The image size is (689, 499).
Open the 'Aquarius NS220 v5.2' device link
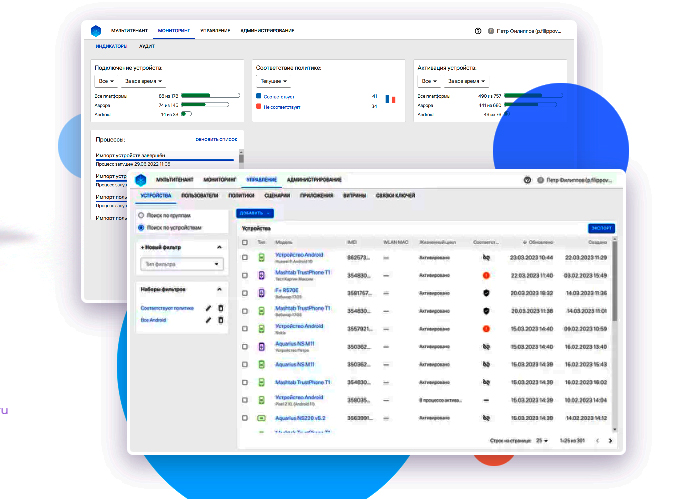click(x=300, y=418)
